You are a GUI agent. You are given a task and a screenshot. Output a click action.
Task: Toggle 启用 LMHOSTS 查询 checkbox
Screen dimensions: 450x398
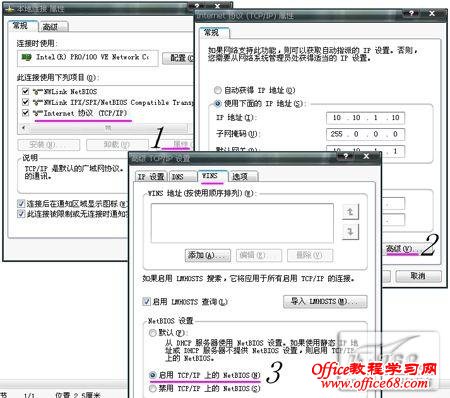point(146,302)
